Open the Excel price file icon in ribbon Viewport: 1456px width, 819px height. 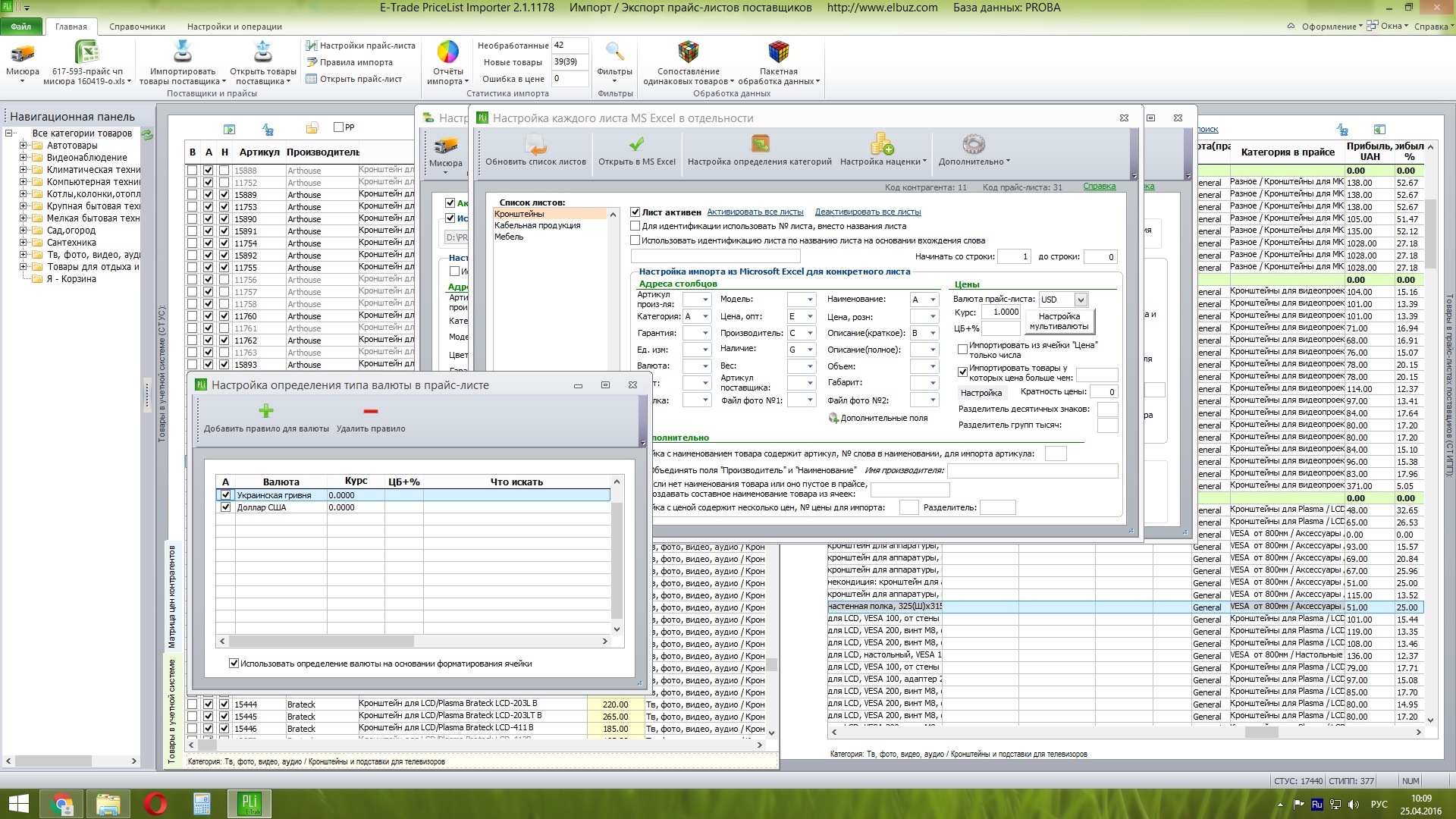tap(87, 53)
